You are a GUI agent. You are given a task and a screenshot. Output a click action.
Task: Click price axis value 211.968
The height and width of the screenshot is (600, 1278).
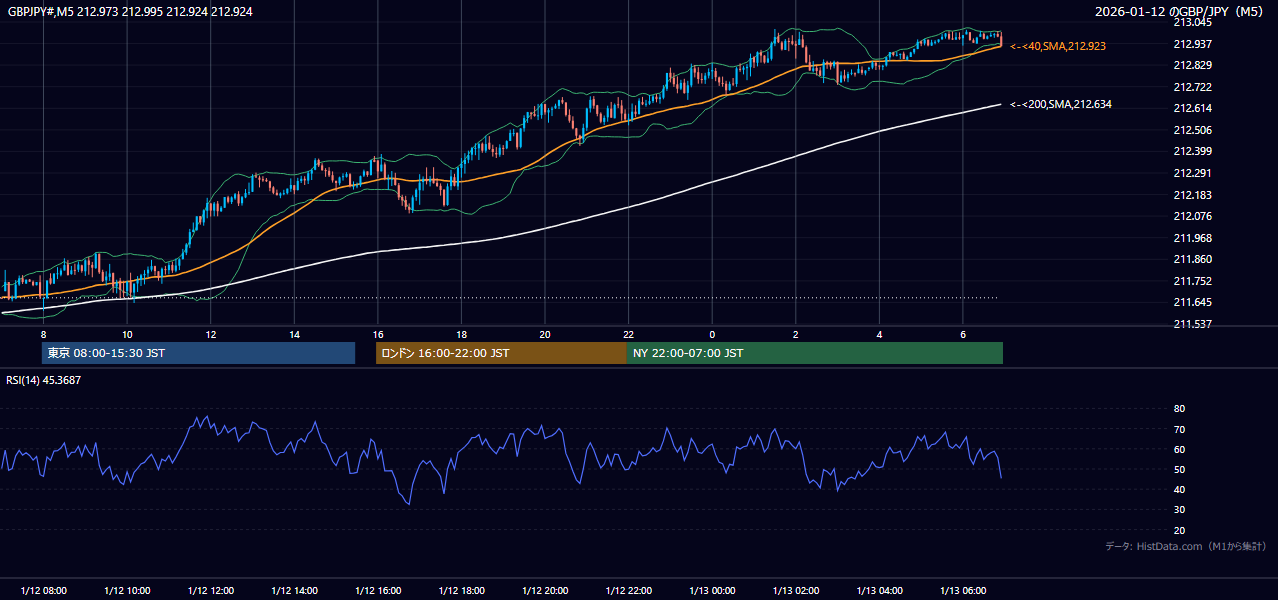(1192, 238)
